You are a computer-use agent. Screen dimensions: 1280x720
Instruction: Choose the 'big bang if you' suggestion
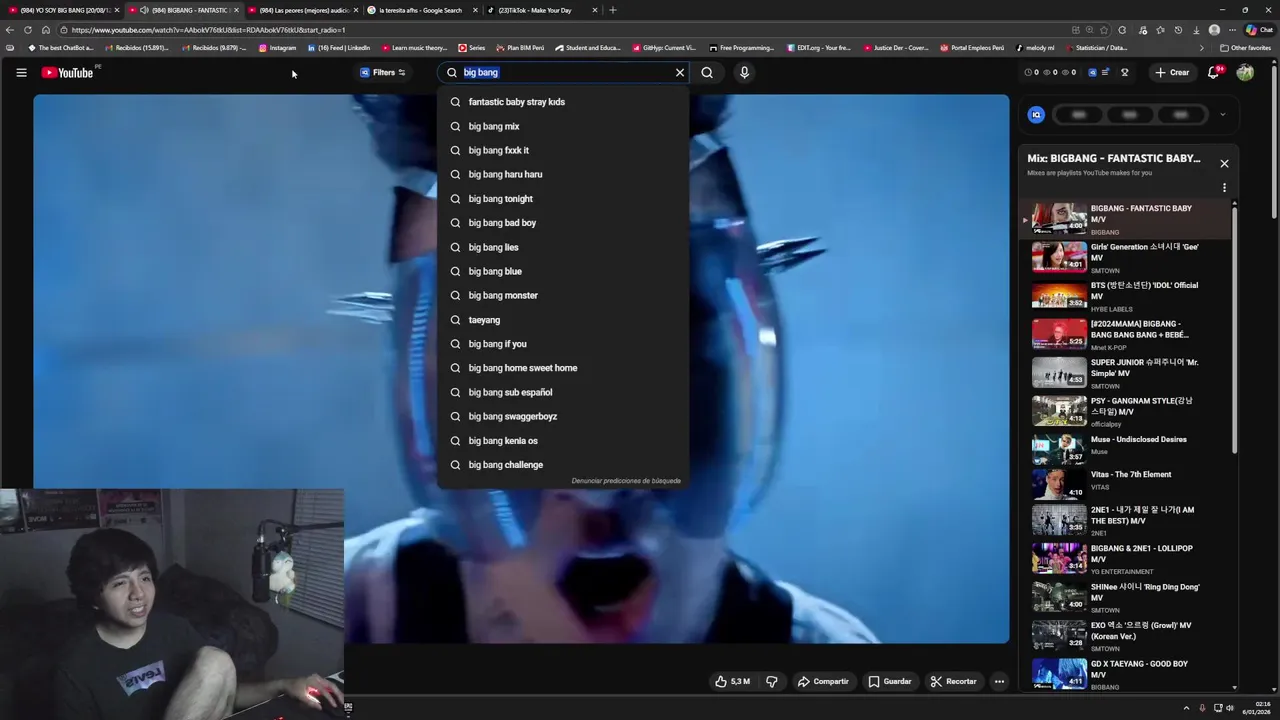(563, 344)
